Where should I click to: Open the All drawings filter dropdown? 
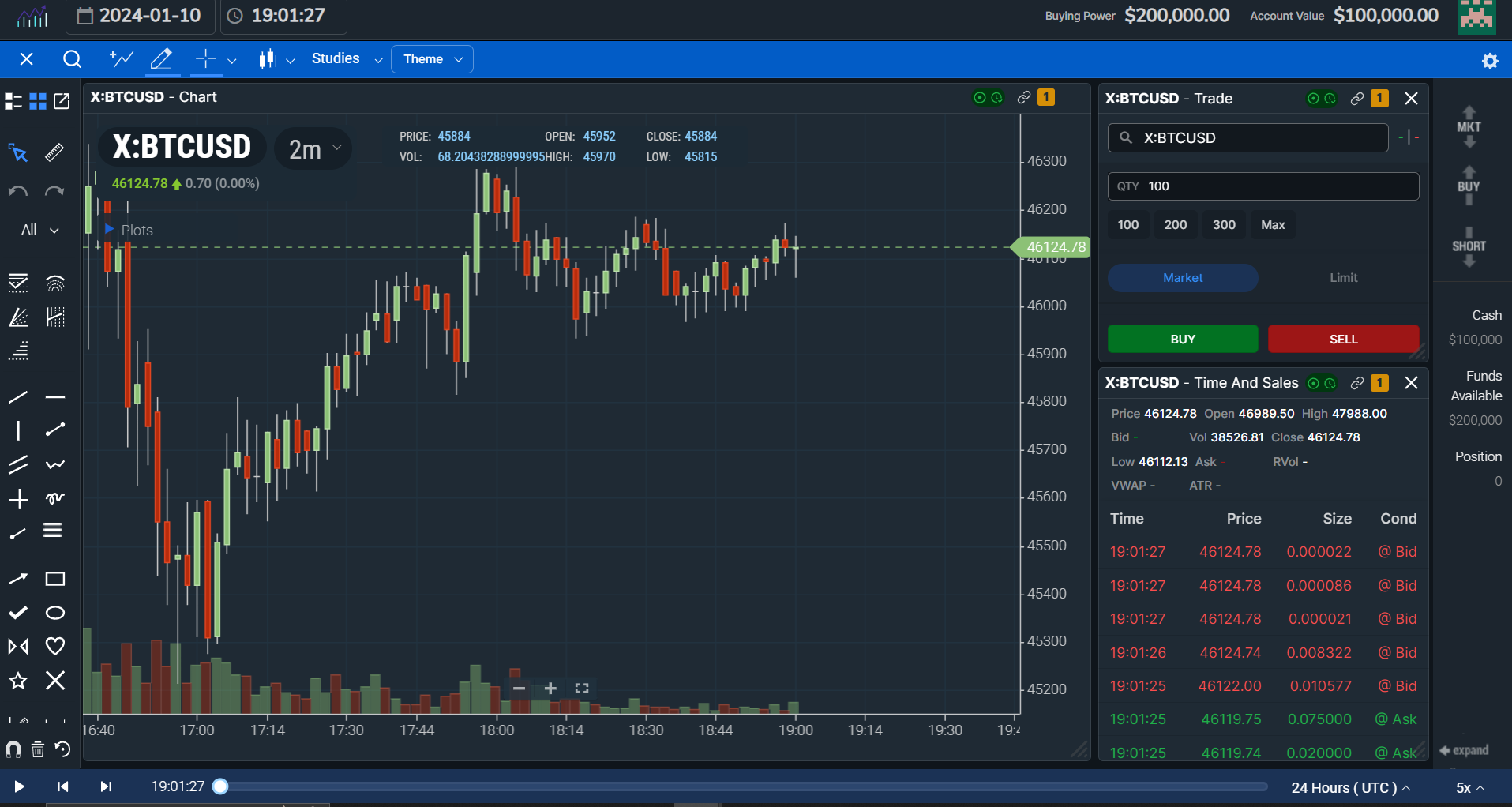pyautogui.click(x=38, y=229)
